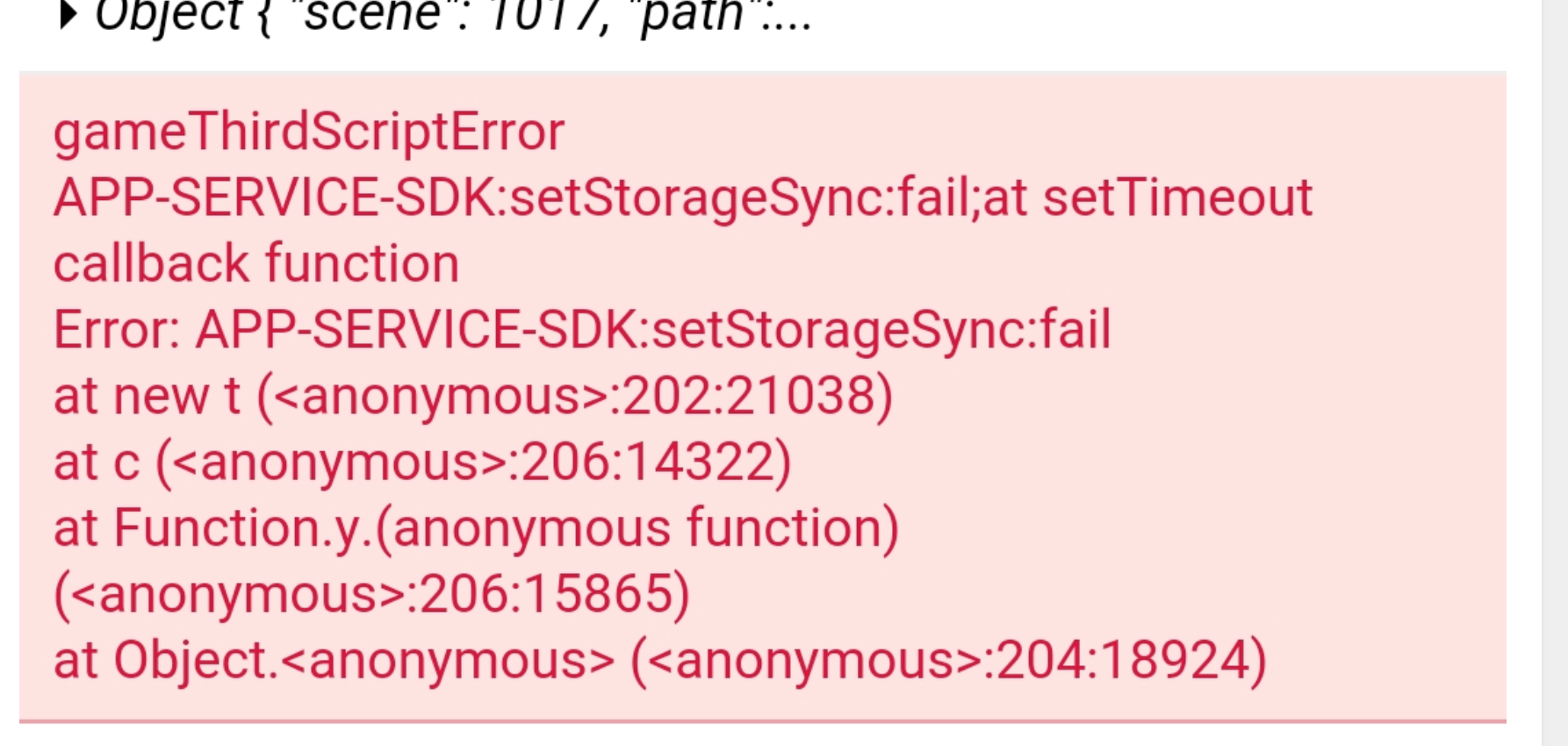Image resolution: width=1568 pixels, height=746 pixels.
Task: Click the "at Function.y.(anonymous function)" frame
Action: point(475,528)
